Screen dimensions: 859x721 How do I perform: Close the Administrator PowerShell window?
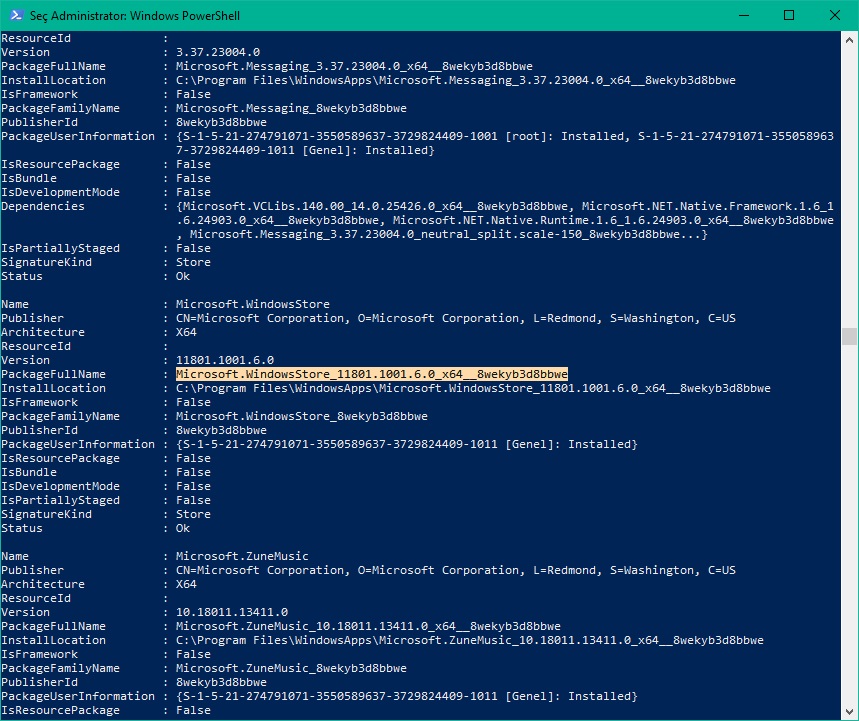click(834, 15)
